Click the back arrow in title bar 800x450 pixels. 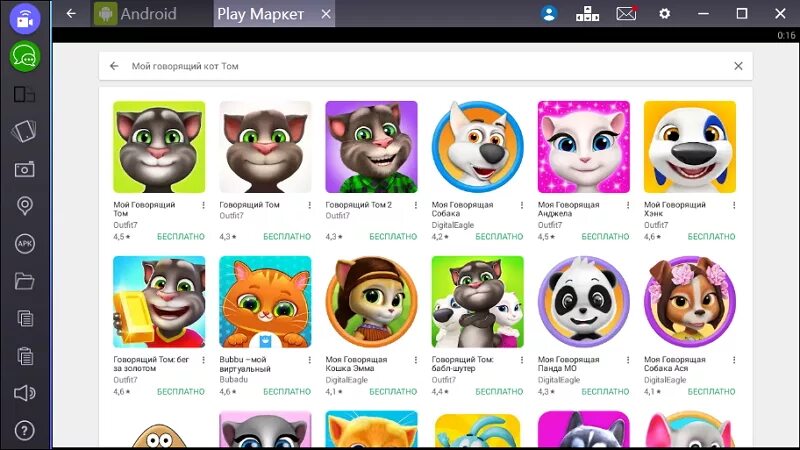pyautogui.click(x=71, y=14)
